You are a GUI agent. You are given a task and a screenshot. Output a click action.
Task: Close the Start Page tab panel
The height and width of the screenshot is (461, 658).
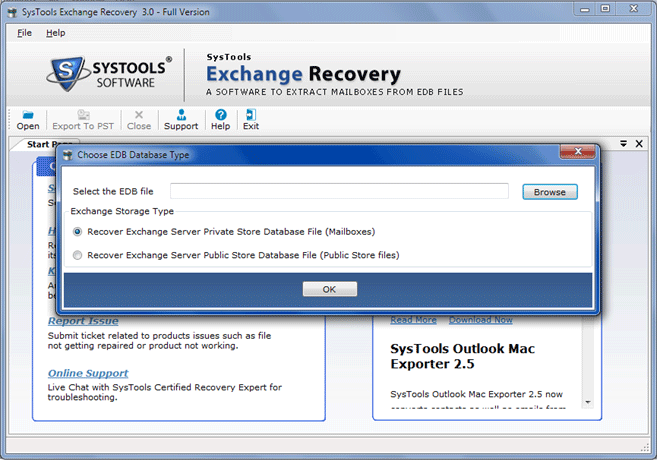pyautogui.click(x=639, y=144)
